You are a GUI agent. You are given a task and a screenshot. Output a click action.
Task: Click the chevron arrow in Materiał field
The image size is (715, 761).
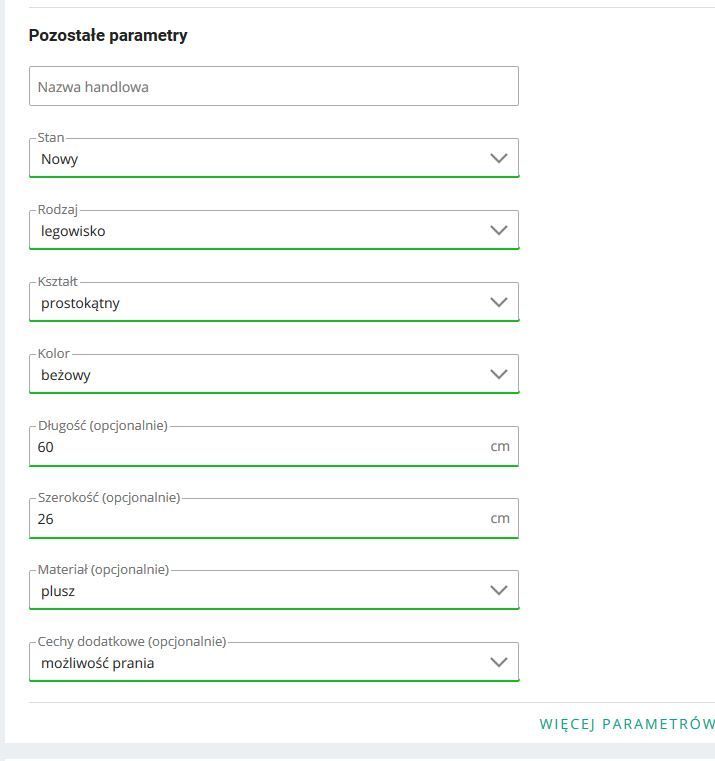coord(499,590)
